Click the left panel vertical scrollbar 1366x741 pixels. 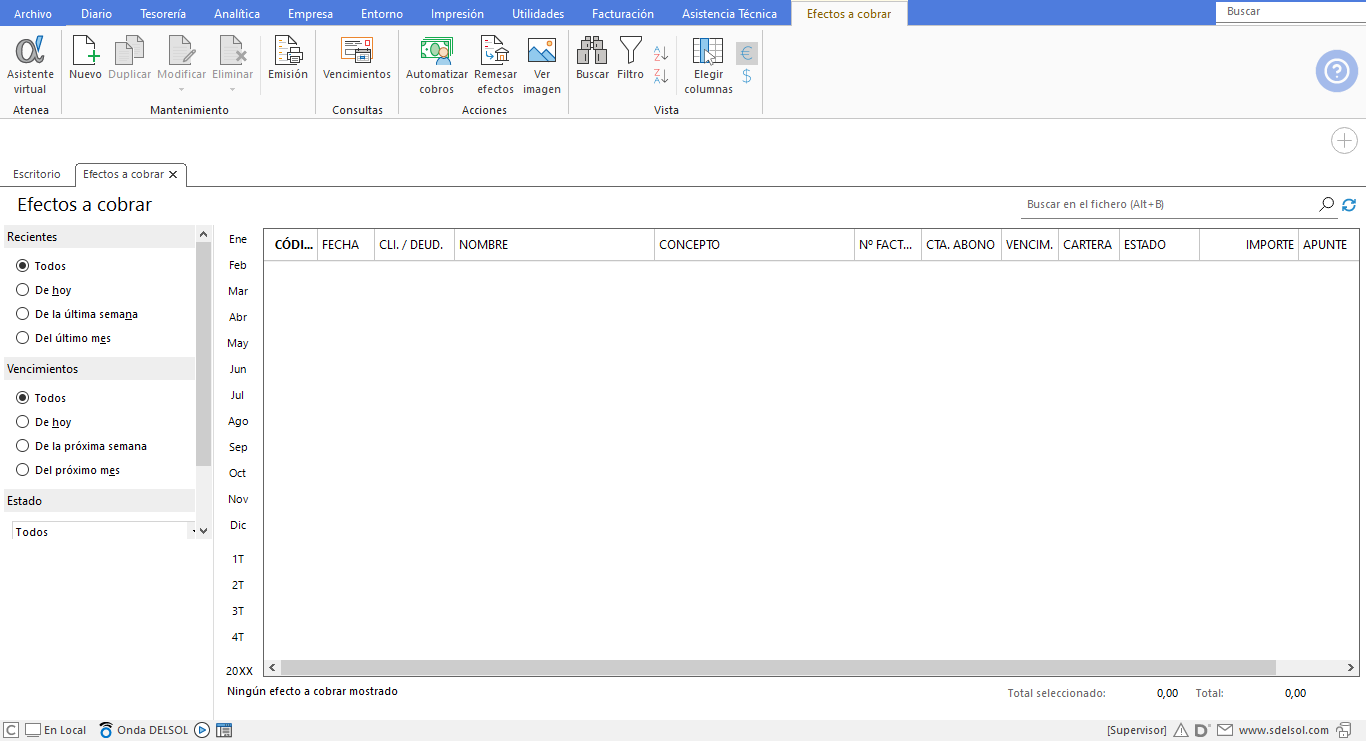204,353
